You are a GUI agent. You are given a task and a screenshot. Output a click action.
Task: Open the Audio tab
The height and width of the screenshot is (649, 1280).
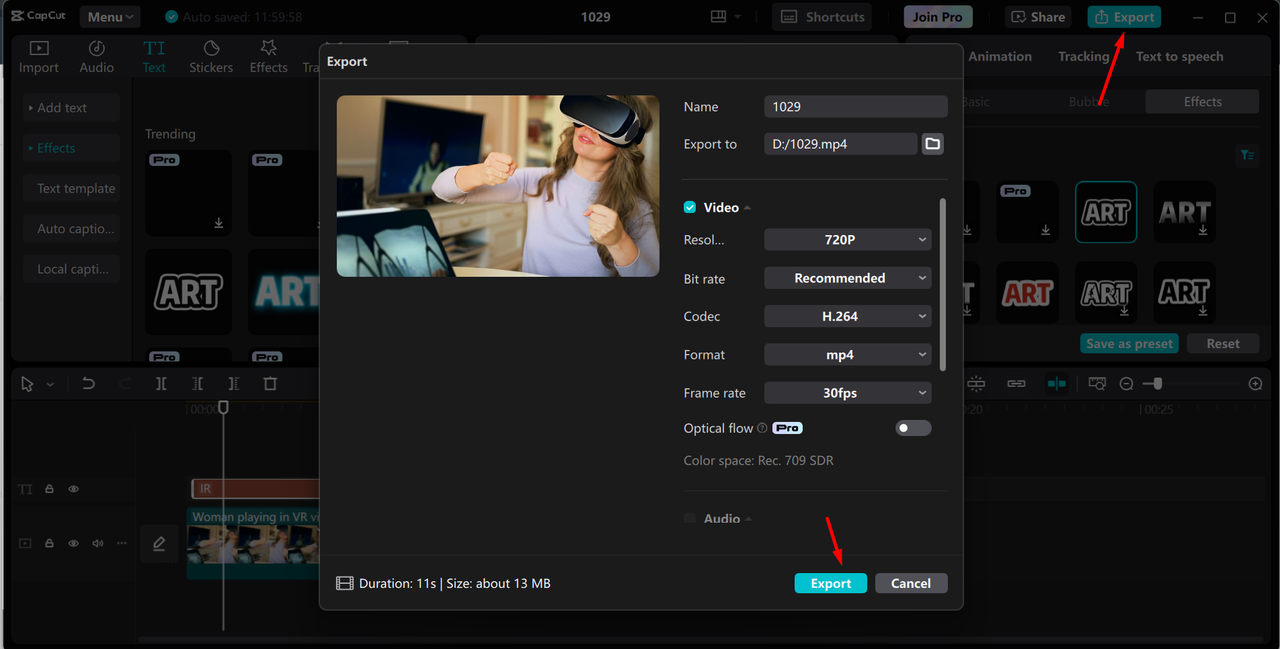pyautogui.click(x=97, y=57)
